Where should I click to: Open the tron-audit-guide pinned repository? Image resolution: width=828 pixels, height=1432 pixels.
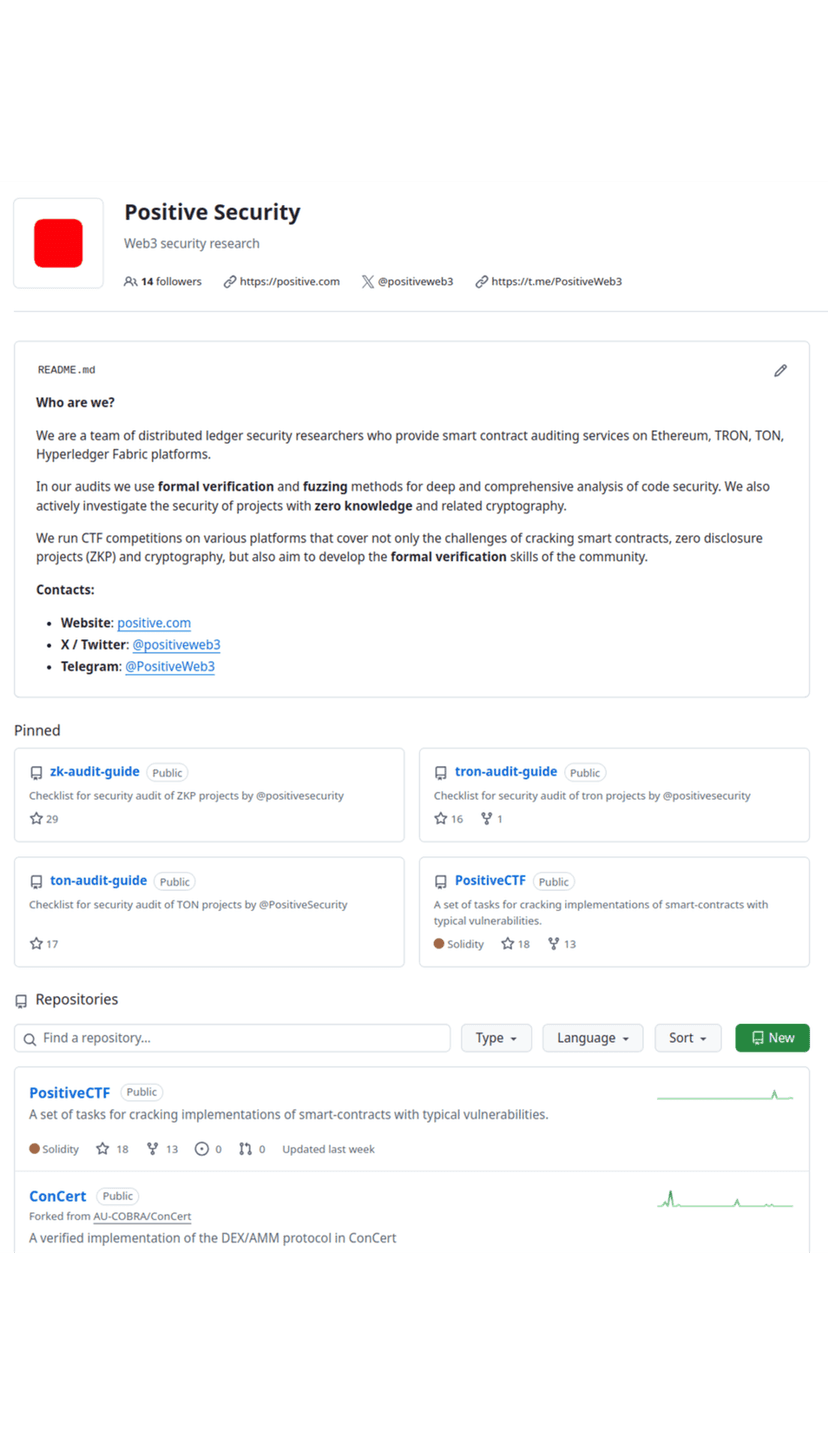coord(506,772)
